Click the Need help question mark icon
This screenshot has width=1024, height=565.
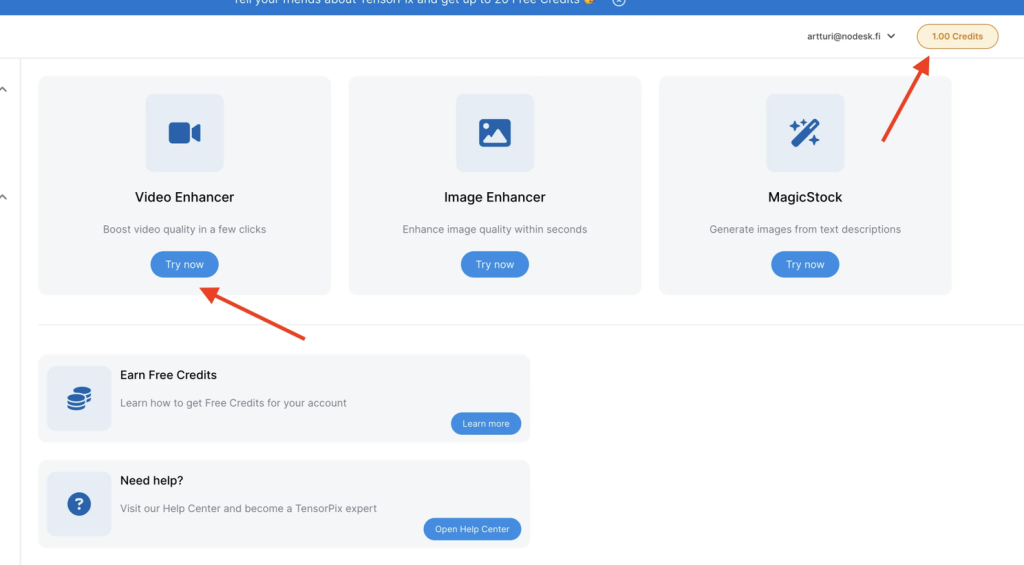pos(79,504)
